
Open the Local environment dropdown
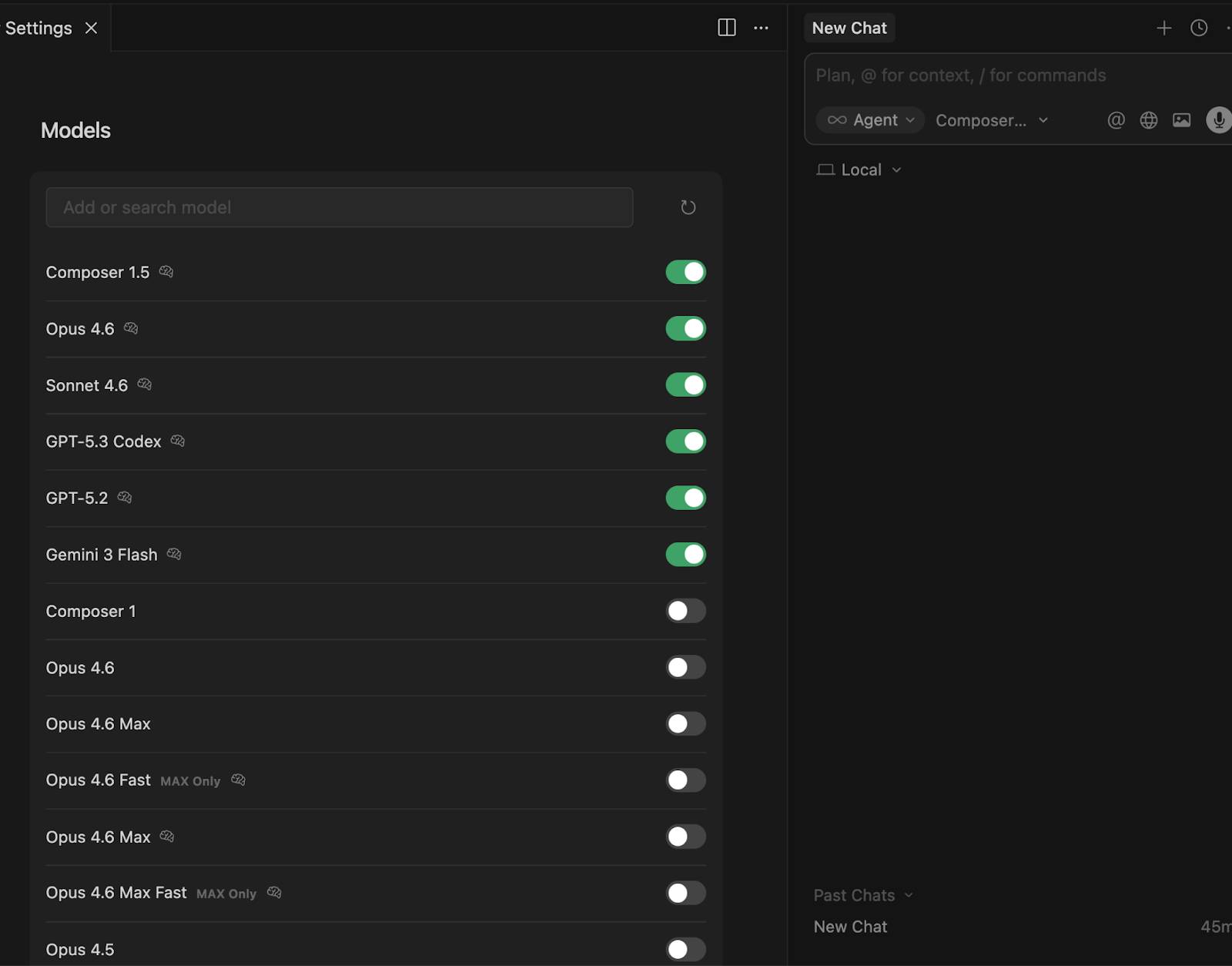[859, 169]
